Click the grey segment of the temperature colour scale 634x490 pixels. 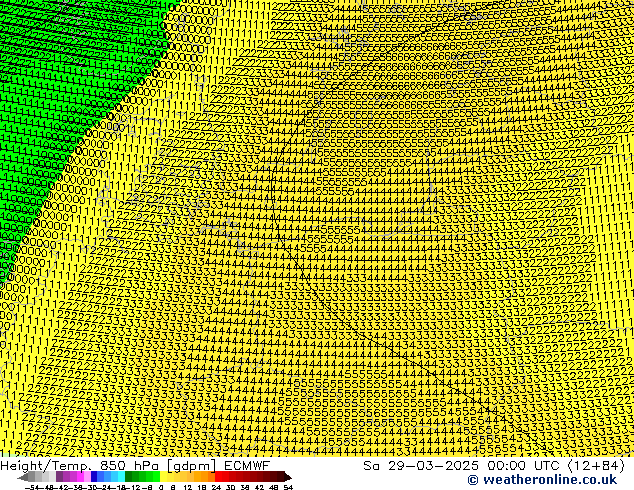38,476
